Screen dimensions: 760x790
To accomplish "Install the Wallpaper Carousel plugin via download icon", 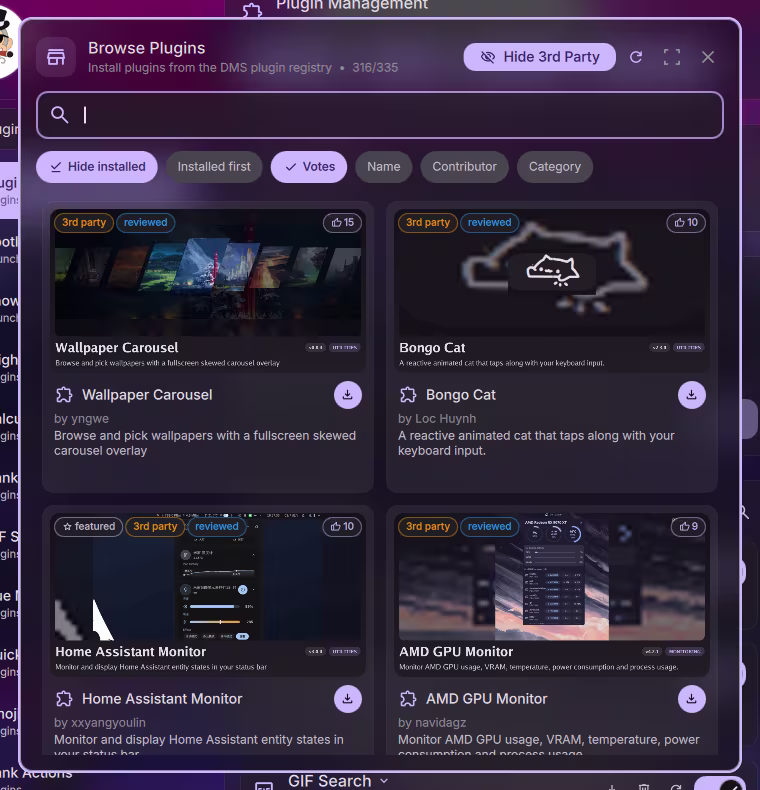I will 348,395.
